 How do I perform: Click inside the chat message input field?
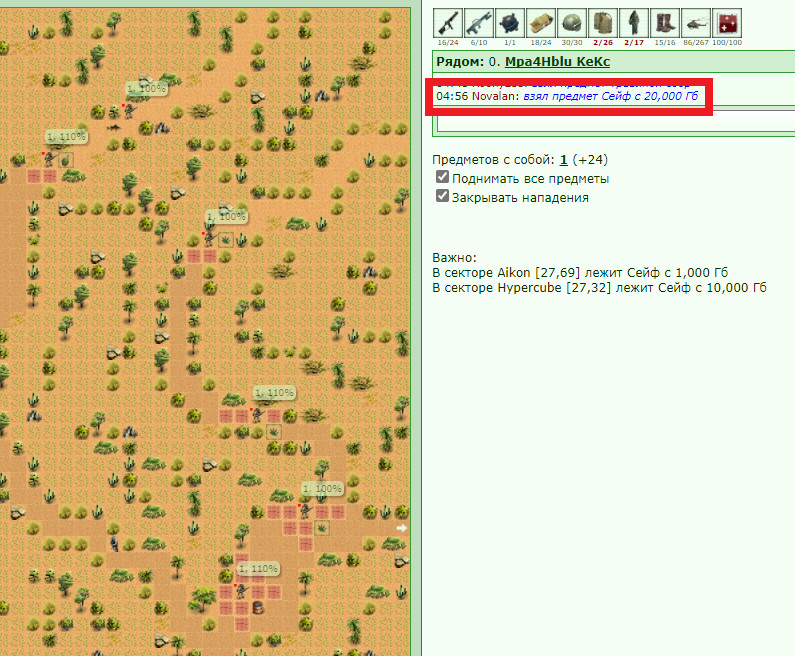tap(616, 122)
